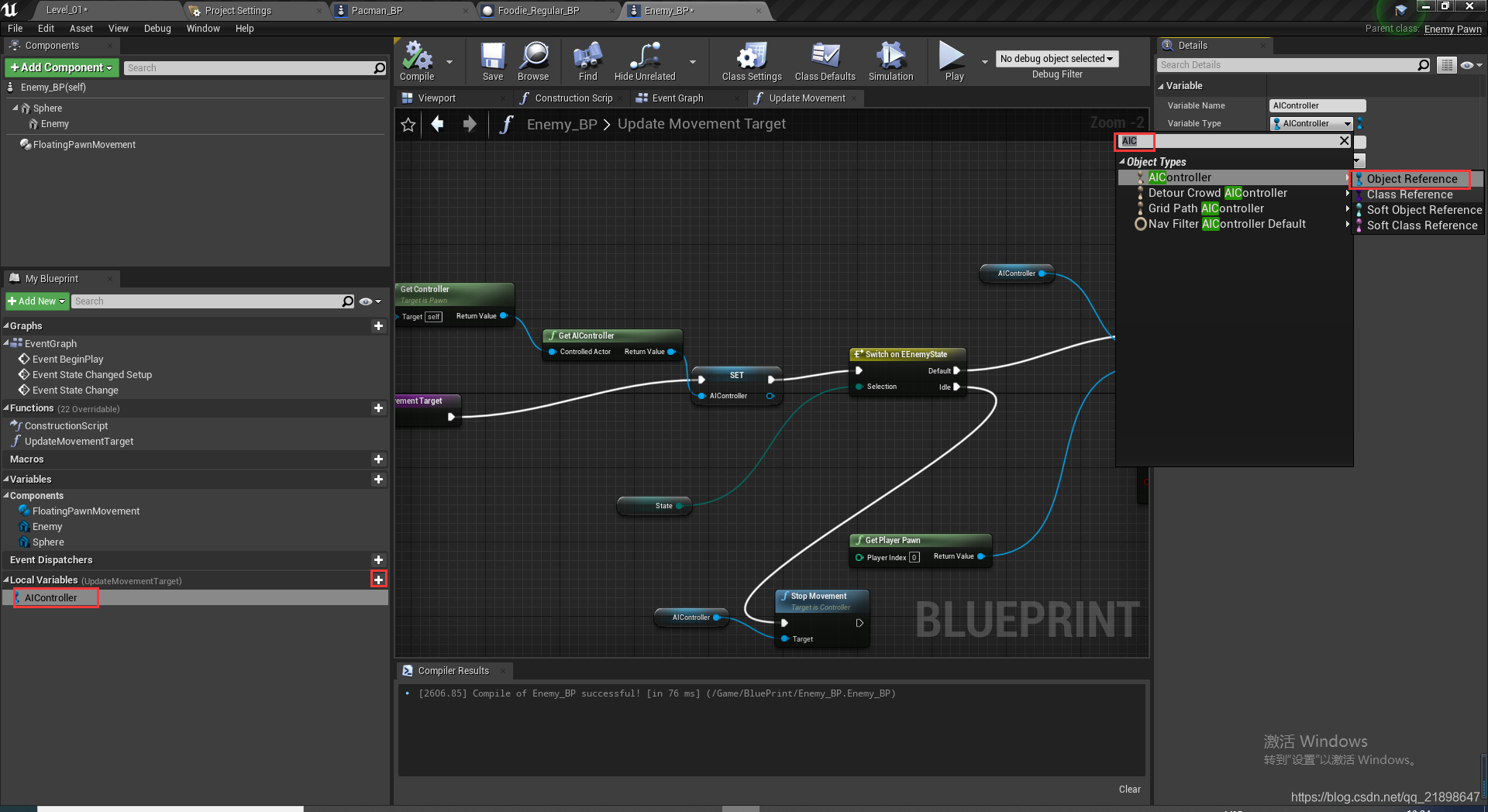Select Object Reference type option
Image resolution: width=1488 pixels, height=812 pixels.
(x=1411, y=179)
